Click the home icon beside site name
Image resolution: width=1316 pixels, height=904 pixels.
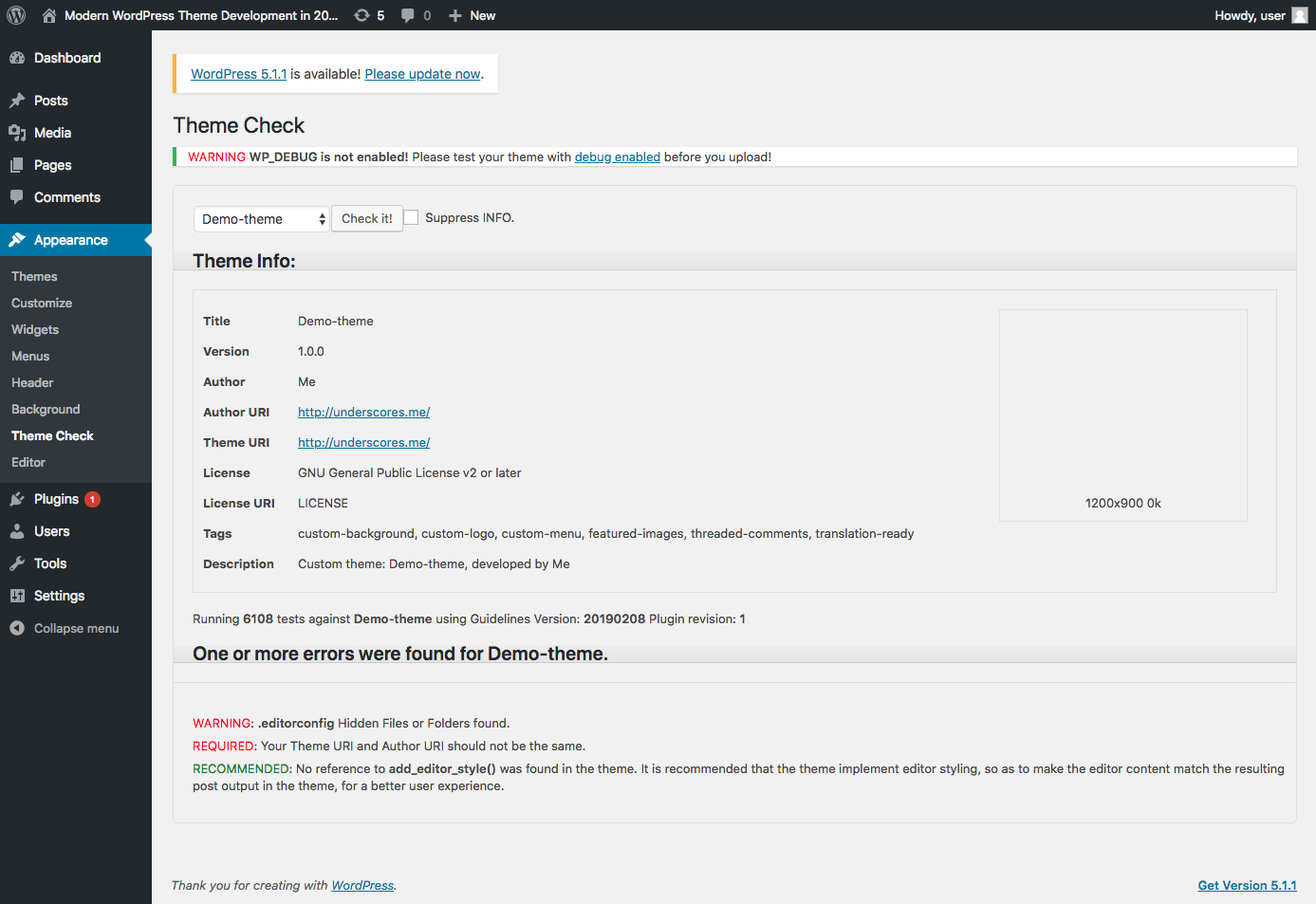49,15
